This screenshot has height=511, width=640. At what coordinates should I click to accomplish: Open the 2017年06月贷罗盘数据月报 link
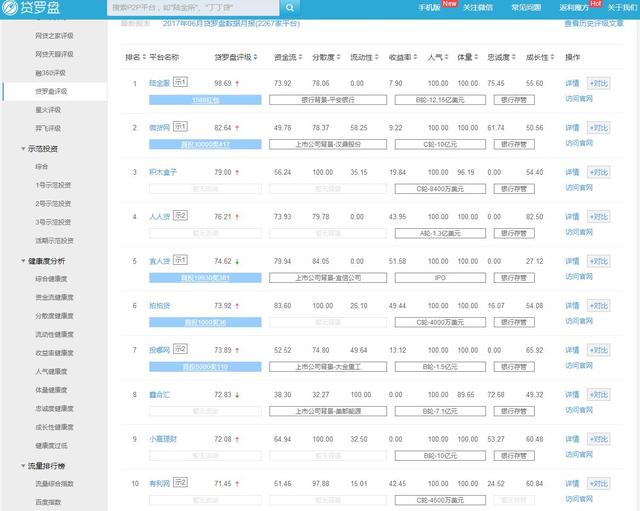(x=231, y=24)
